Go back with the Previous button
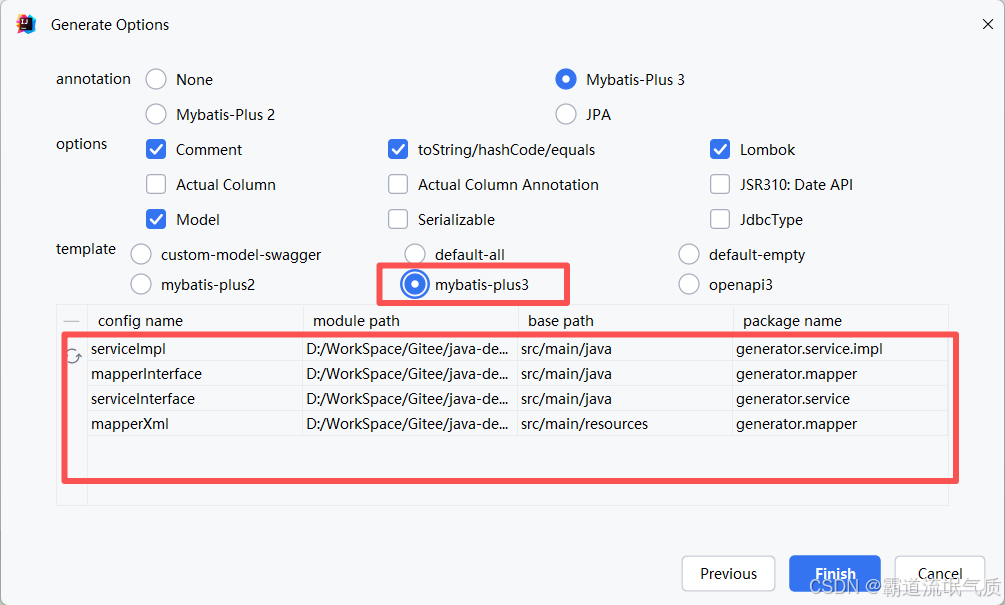This screenshot has height=605, width=1005. pos(728,574)
